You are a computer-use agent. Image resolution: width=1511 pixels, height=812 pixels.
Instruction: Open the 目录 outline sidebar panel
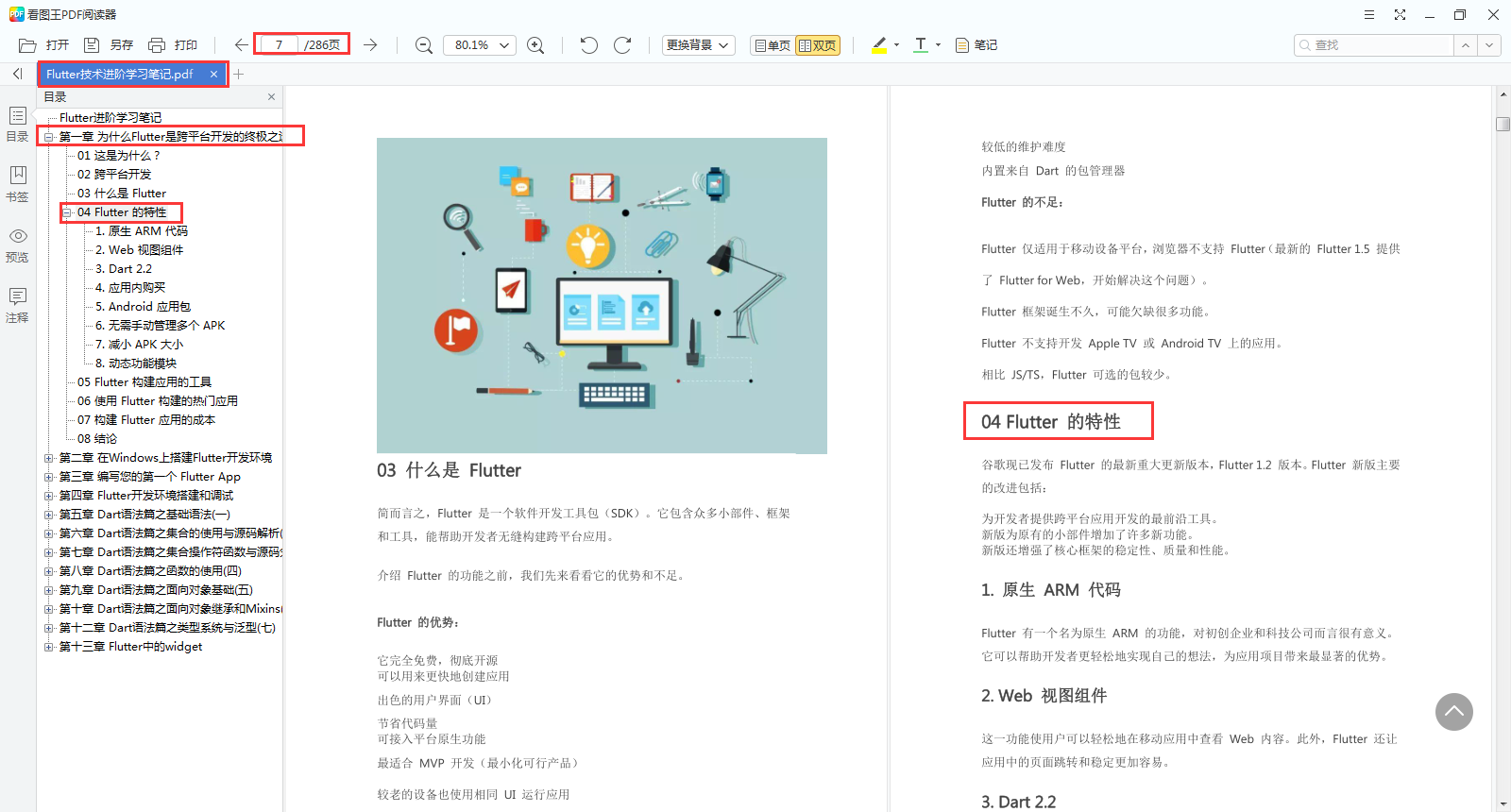pyautogui.click(x=17, y=124)
